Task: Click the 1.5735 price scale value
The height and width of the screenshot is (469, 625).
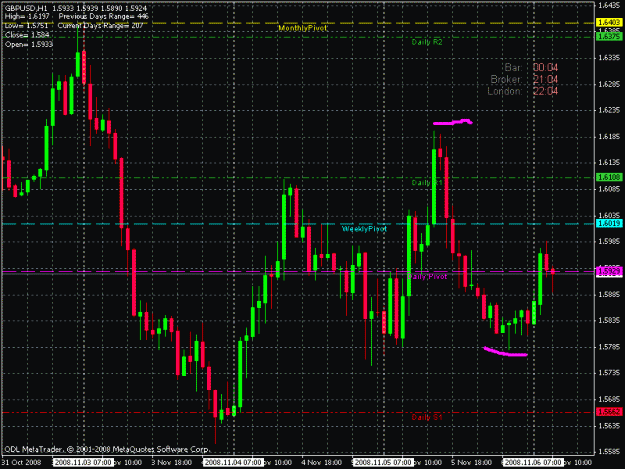Action: 609,373
